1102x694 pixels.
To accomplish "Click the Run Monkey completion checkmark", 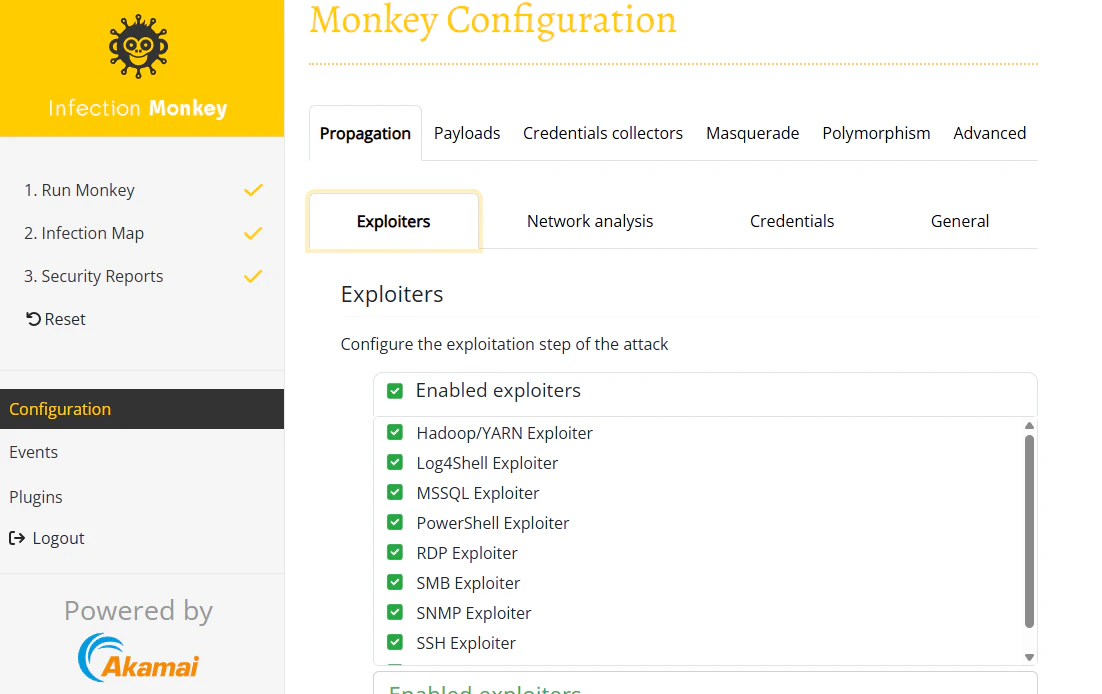I will point(253,190).
